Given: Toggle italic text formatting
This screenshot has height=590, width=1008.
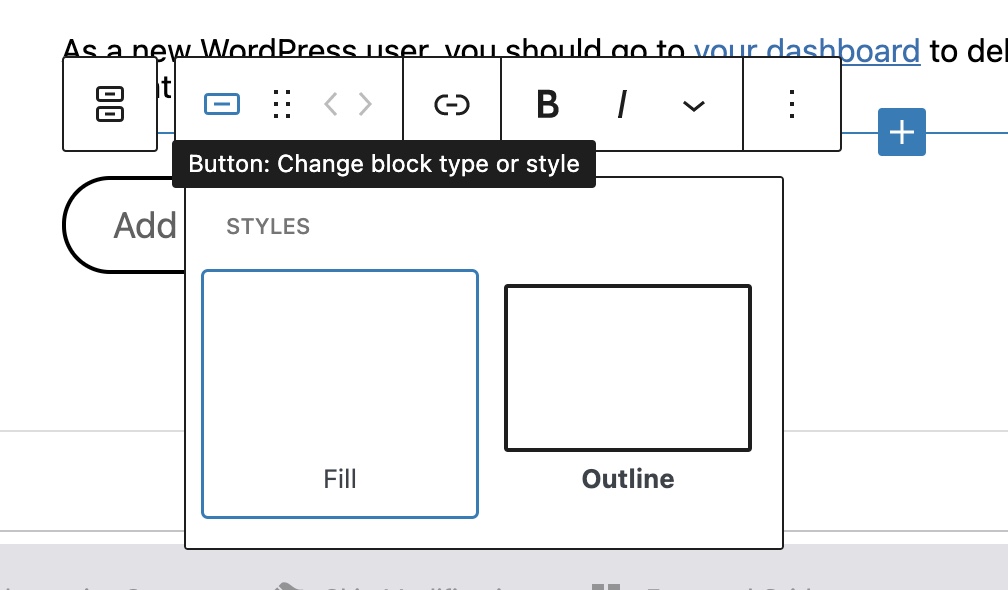Looking at the screenshot, I should (x=621, y=104).
